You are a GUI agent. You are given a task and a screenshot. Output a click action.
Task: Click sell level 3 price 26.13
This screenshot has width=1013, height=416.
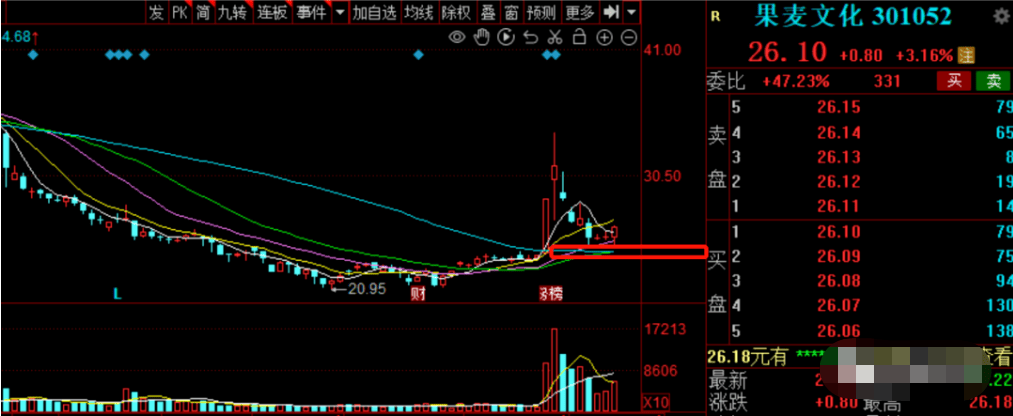[838, 158]
